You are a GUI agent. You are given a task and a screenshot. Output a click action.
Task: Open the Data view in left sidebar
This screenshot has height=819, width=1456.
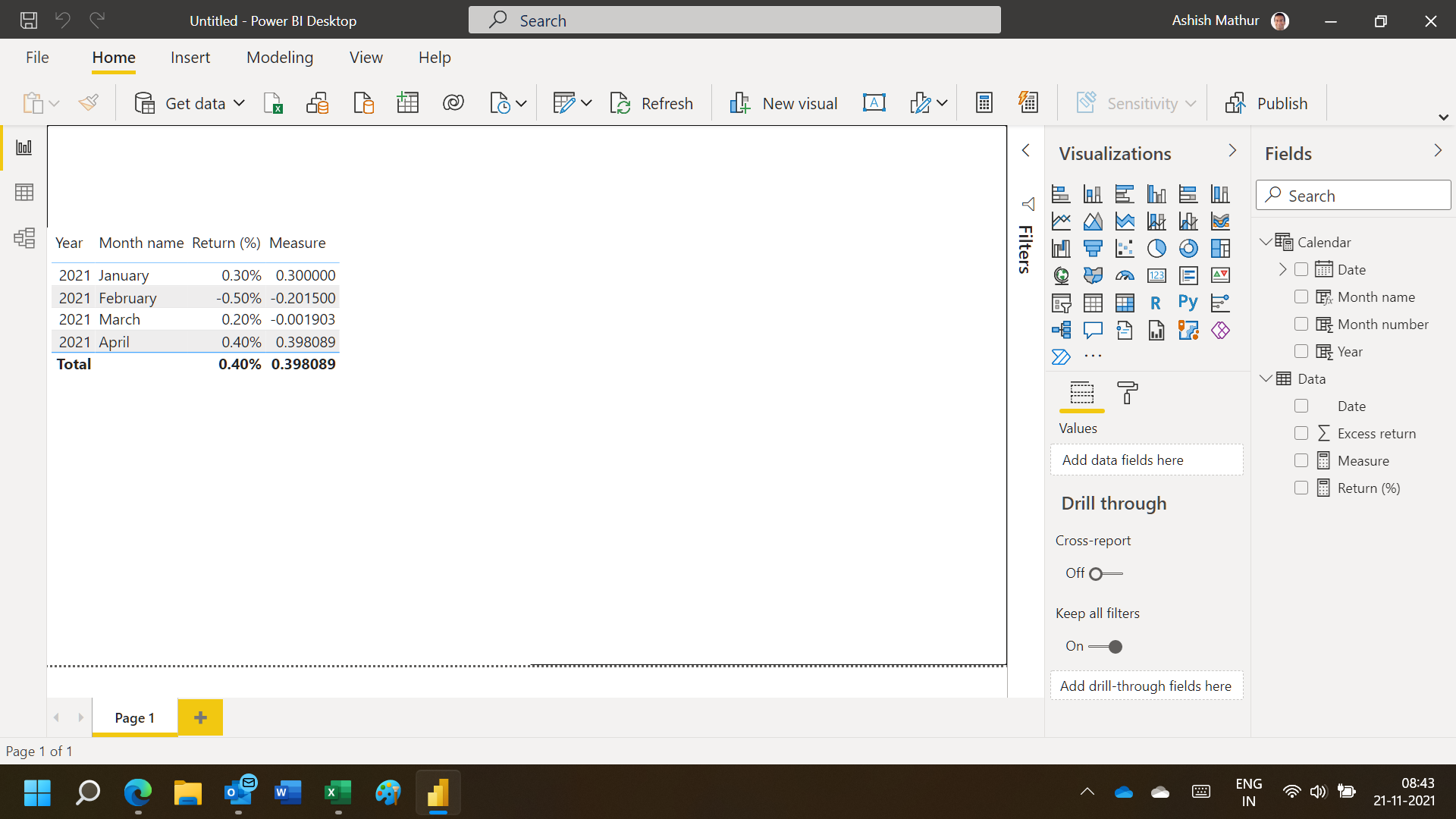point(24,193)
